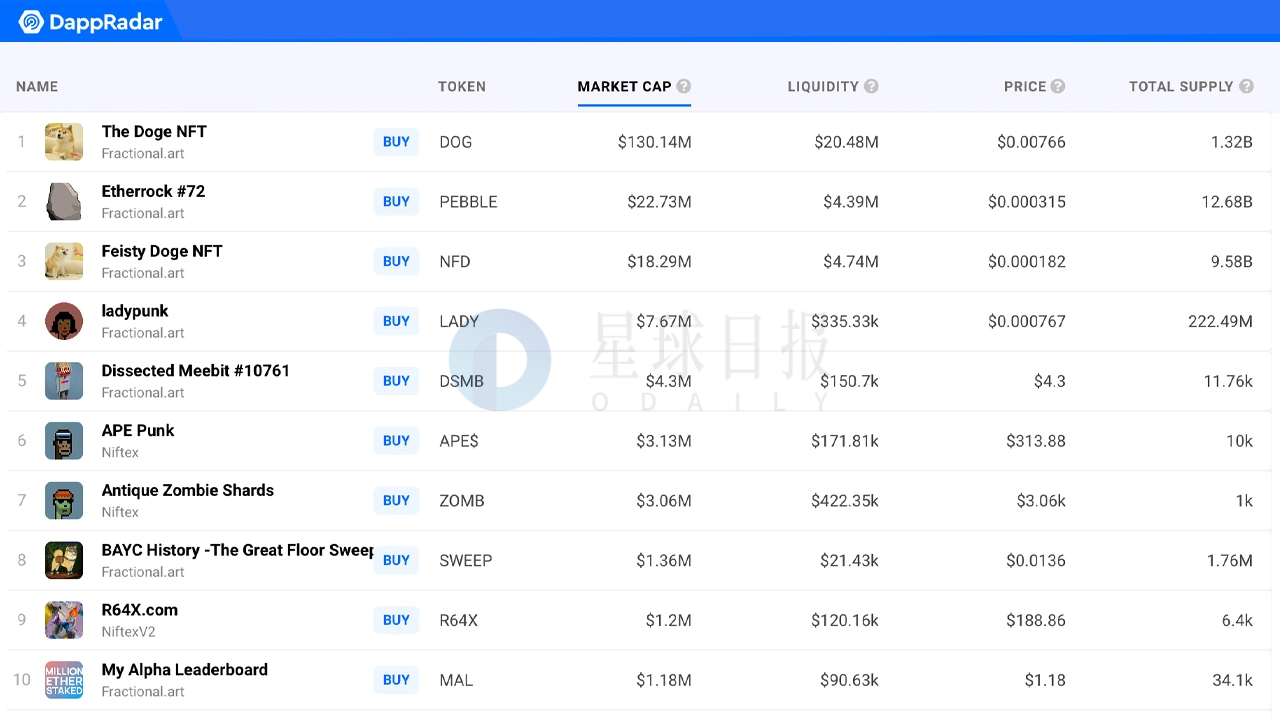Buy the PEBBLE token
The width and height of the screenshot is (1280, 720).
[397, 202]
